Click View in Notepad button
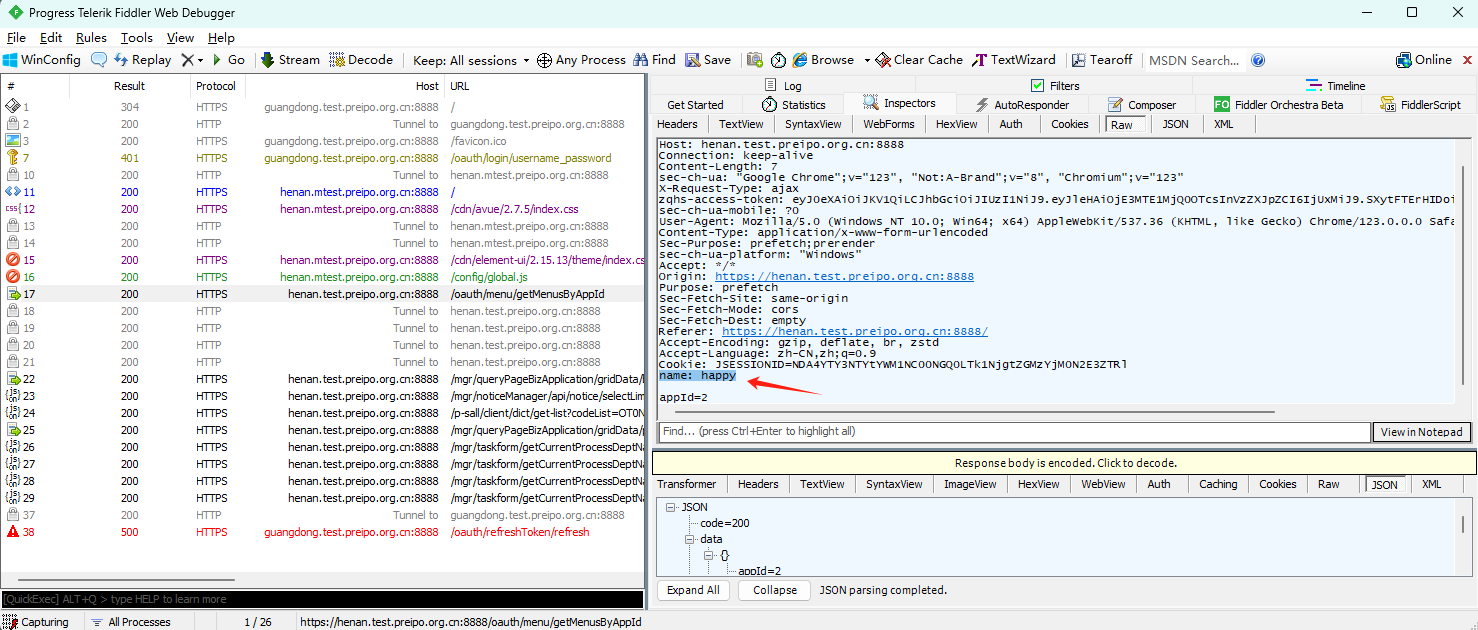 pos(1422,432)
